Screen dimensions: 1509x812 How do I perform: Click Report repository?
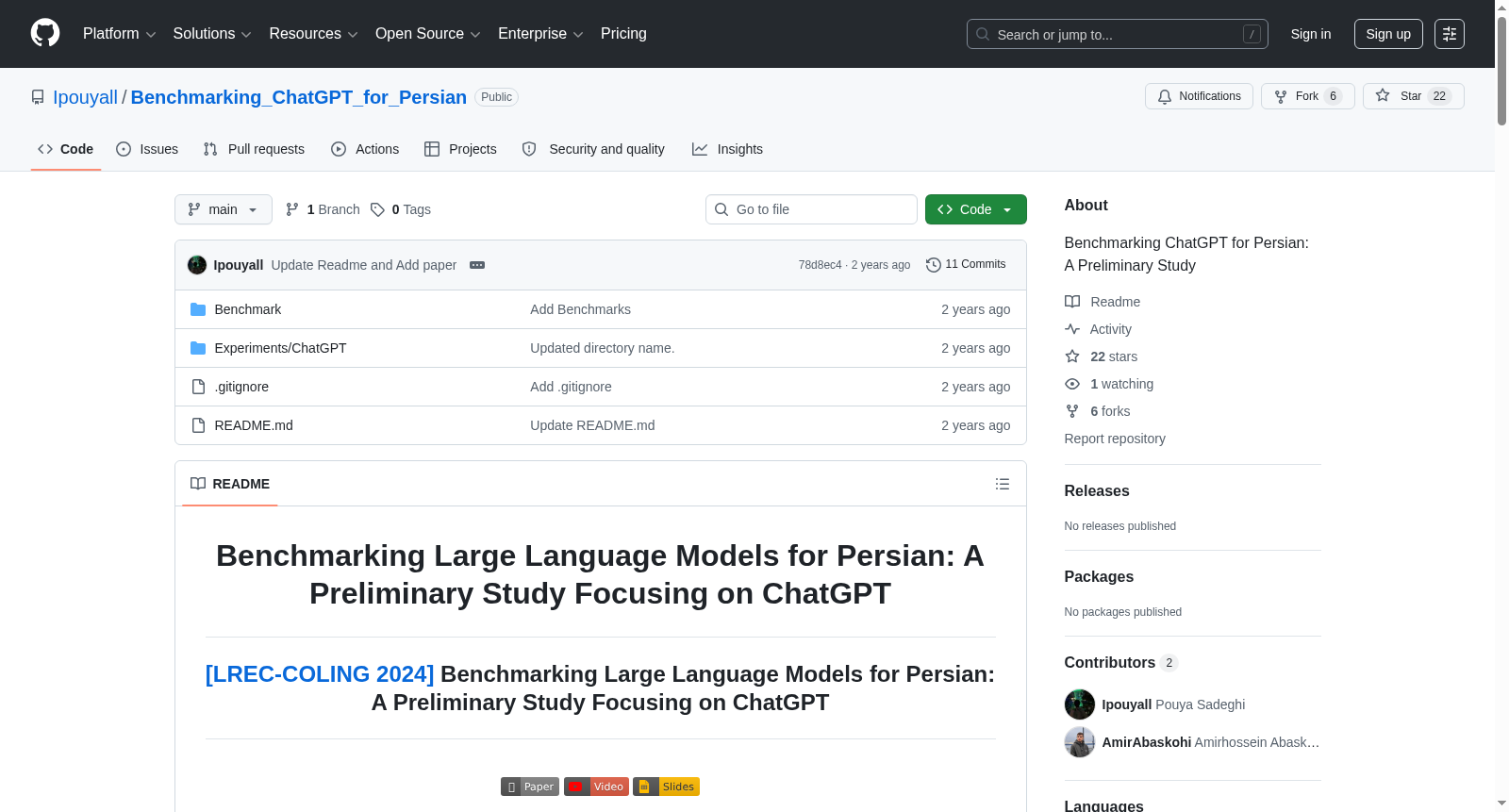point(1115,439)
